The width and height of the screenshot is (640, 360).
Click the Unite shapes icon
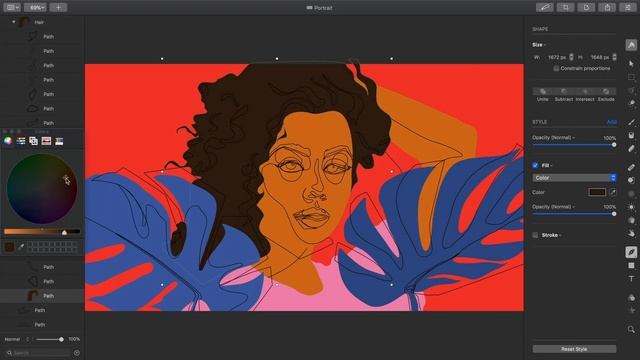tap(542, 91)
